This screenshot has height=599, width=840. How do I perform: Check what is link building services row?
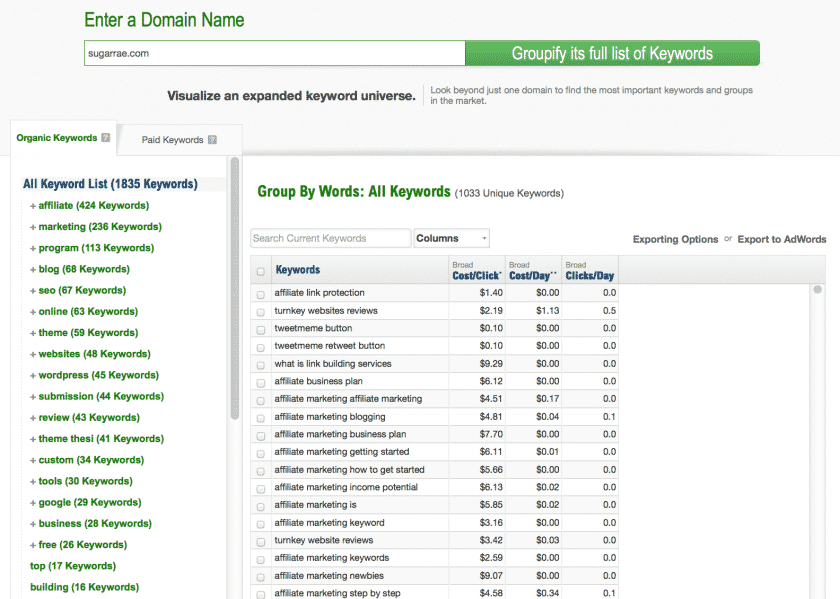pyautogui.click(x=261, y=365)
